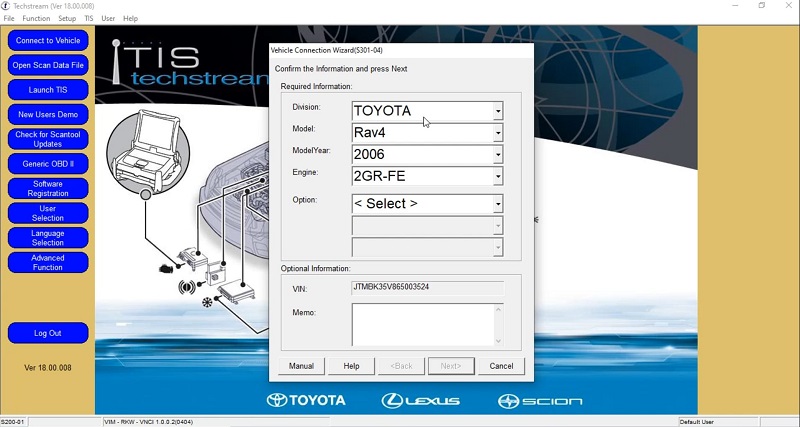
Task: Click Open Scan Data File button
Action: pos(48,65)
